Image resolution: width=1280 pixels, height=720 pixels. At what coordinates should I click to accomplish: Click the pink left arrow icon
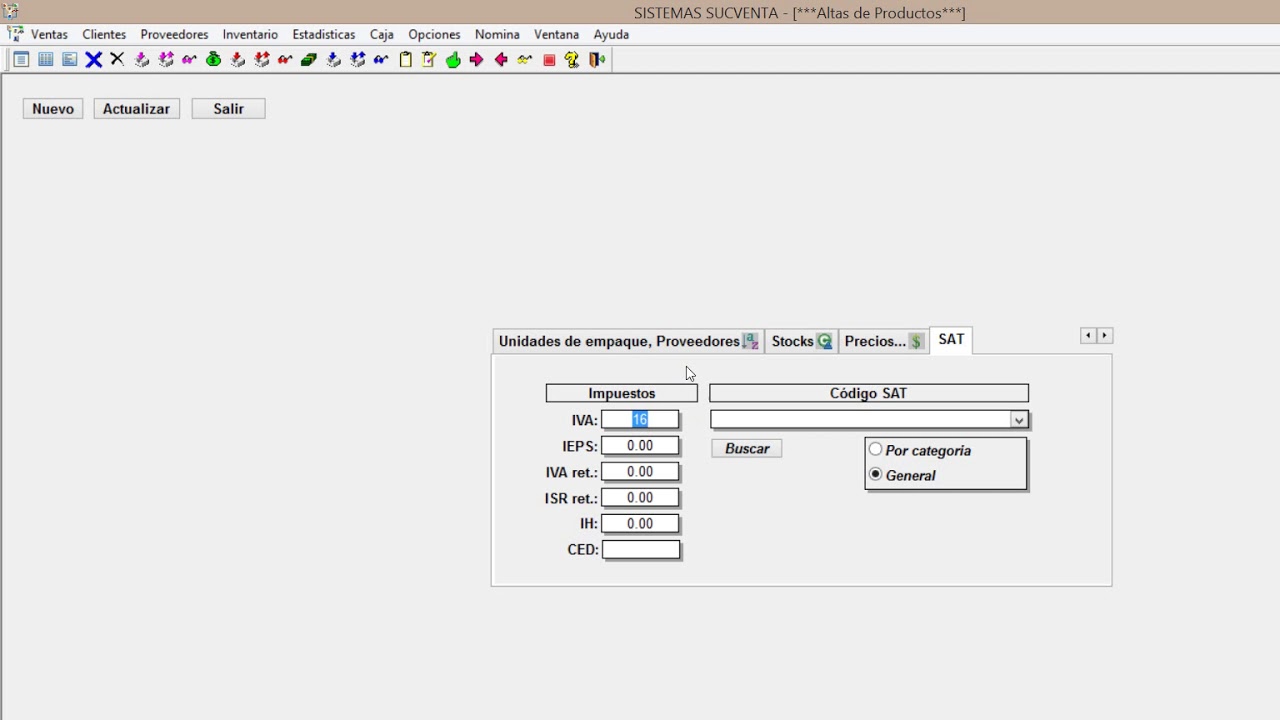click(501, 60)
